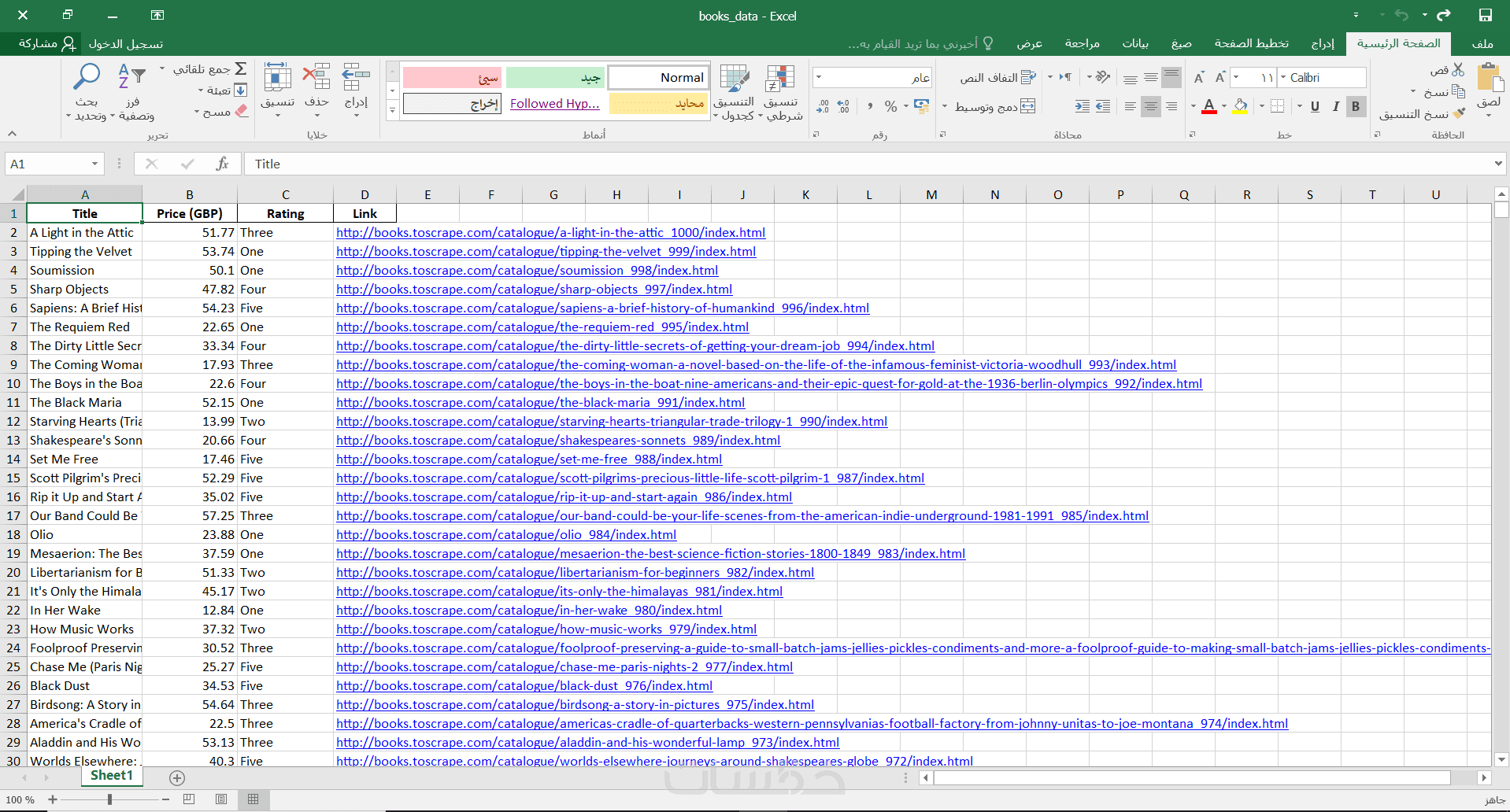The width and height of the screenshot is (1510, 812).
Task: Toggle Underline formatting
Action: (1315, 106)
